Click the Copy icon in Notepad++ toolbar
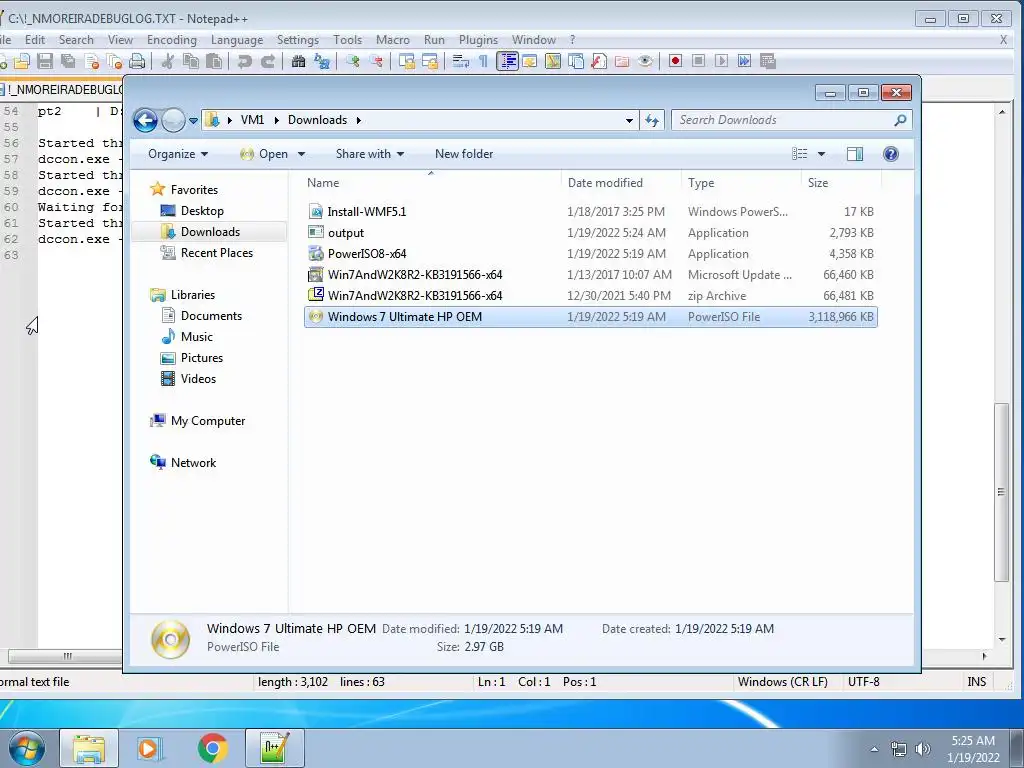Screen dimensions: 1024x768 pyautogui.click(x=191, y=61)
